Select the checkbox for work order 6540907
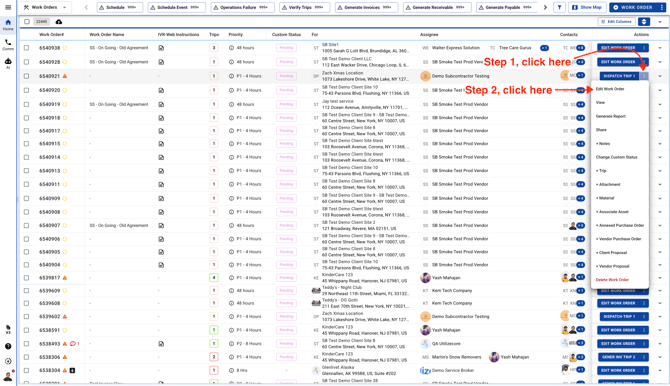Viewport: 670px width, 386px height. (26, 226)
